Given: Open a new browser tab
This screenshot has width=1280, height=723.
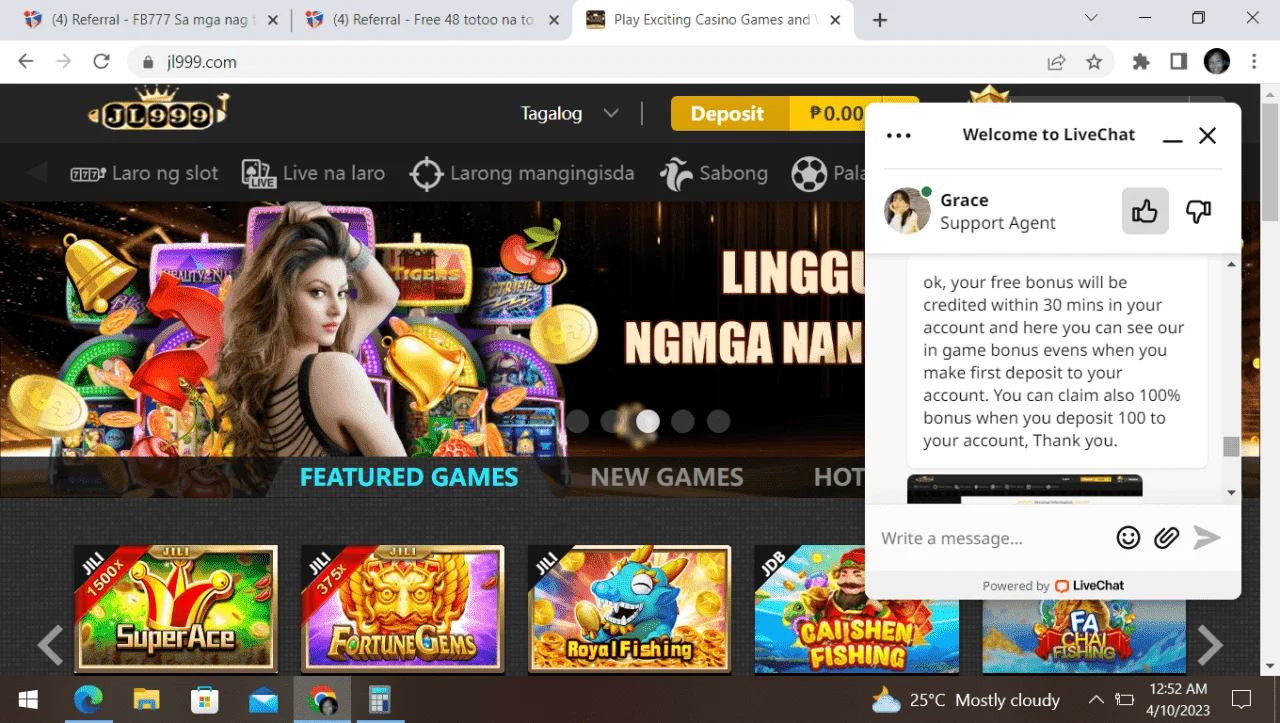Looking at the screenshot, I should (x=880, y=20).
